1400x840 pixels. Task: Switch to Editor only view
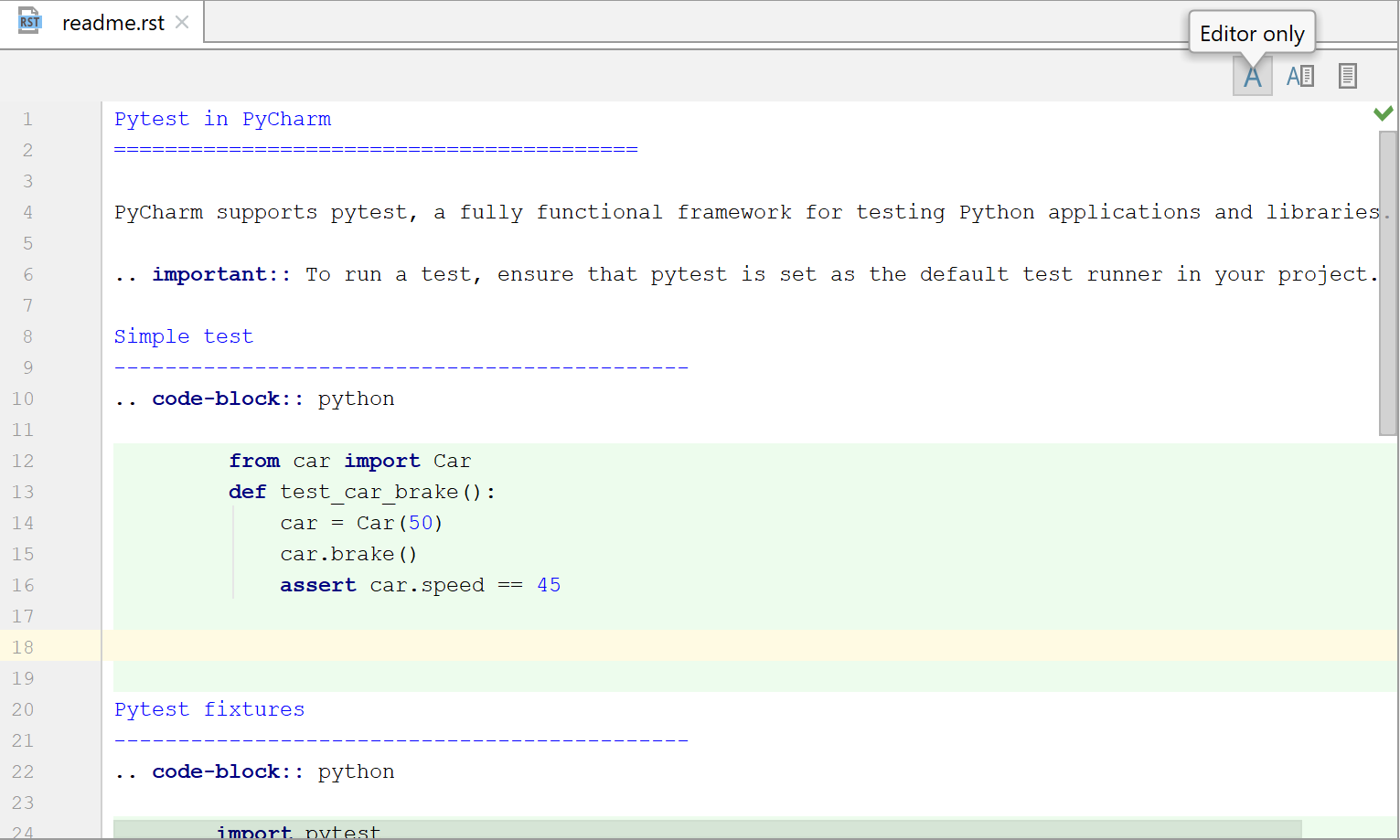[x=1252, y=76]
